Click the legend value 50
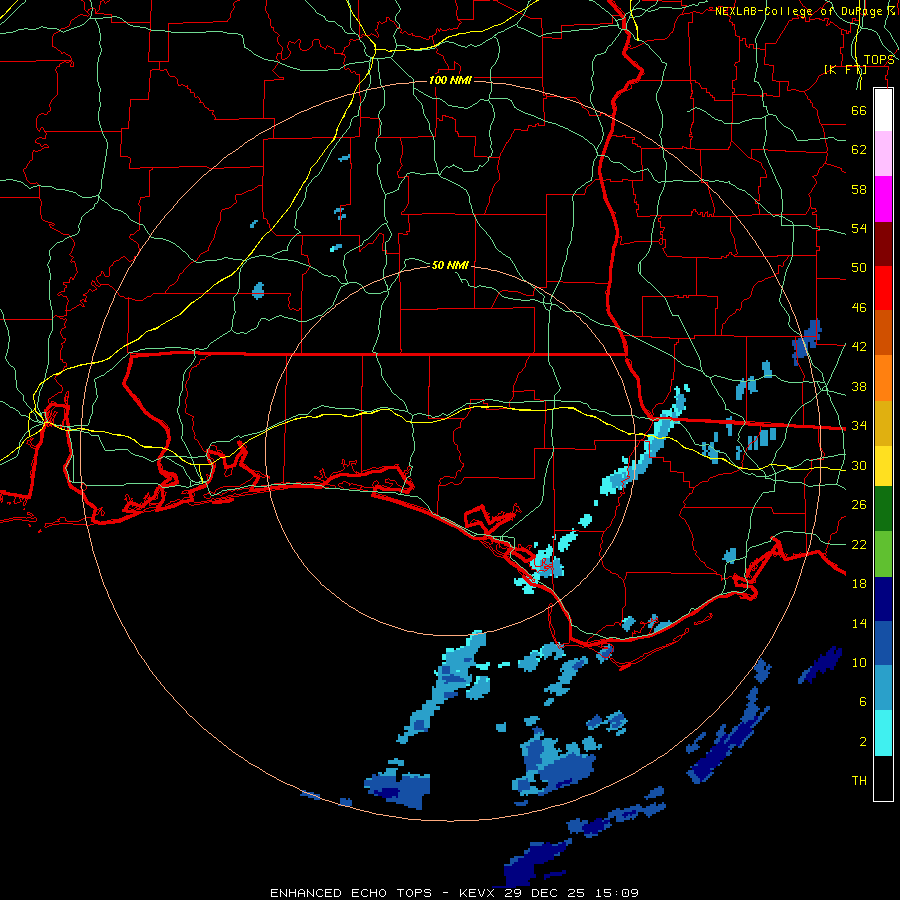This screenshot has height=900, width=900. pos(859,267)
